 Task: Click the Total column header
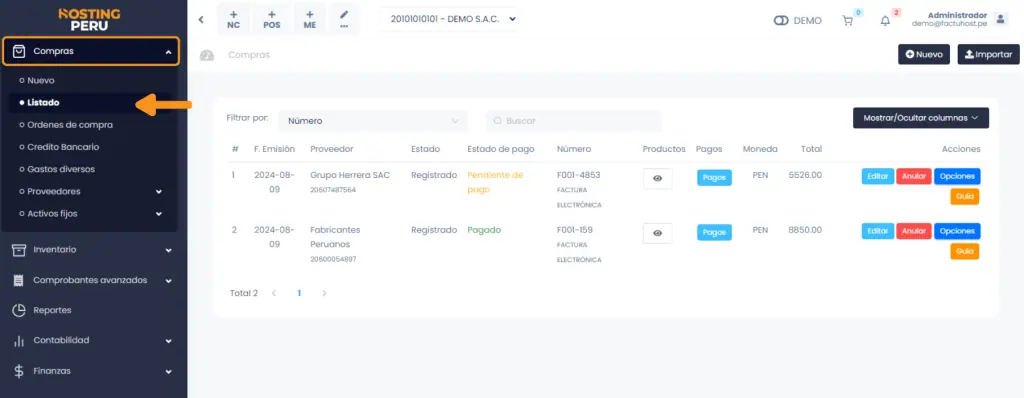[811, 149]
